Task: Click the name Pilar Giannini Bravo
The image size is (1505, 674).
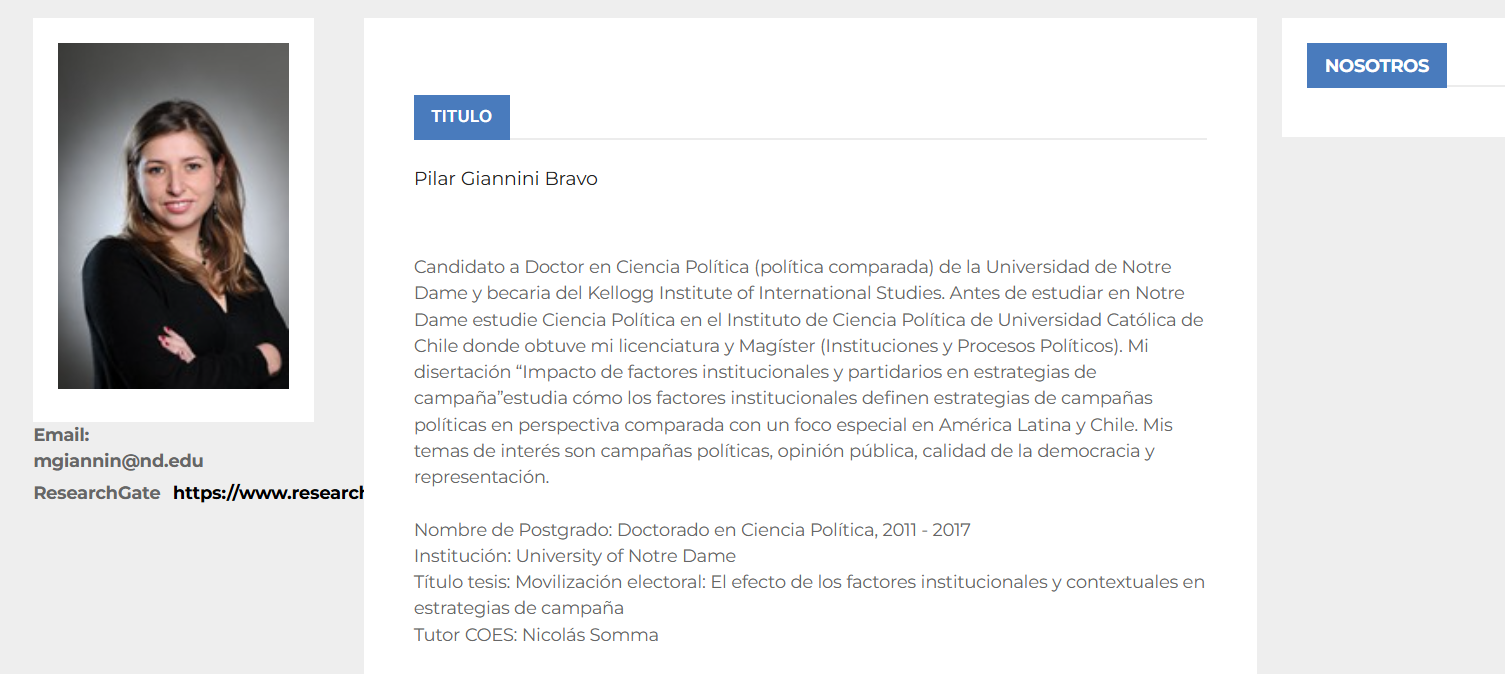Action: click(506, 179)
